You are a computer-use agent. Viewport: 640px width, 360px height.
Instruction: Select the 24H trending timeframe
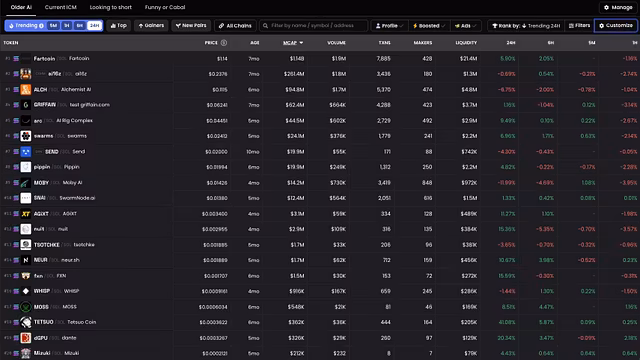click(94, 26)
